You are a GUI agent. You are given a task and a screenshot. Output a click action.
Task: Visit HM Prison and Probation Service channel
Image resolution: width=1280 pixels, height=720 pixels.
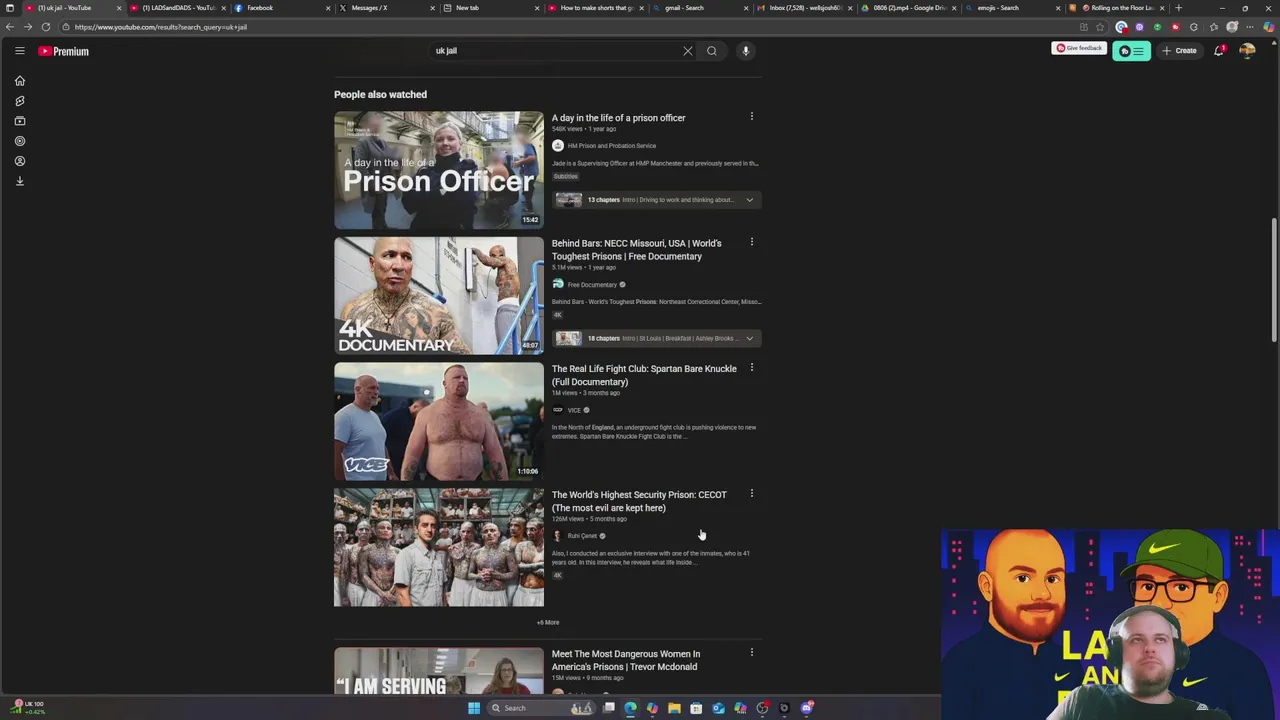coord(611,146)
